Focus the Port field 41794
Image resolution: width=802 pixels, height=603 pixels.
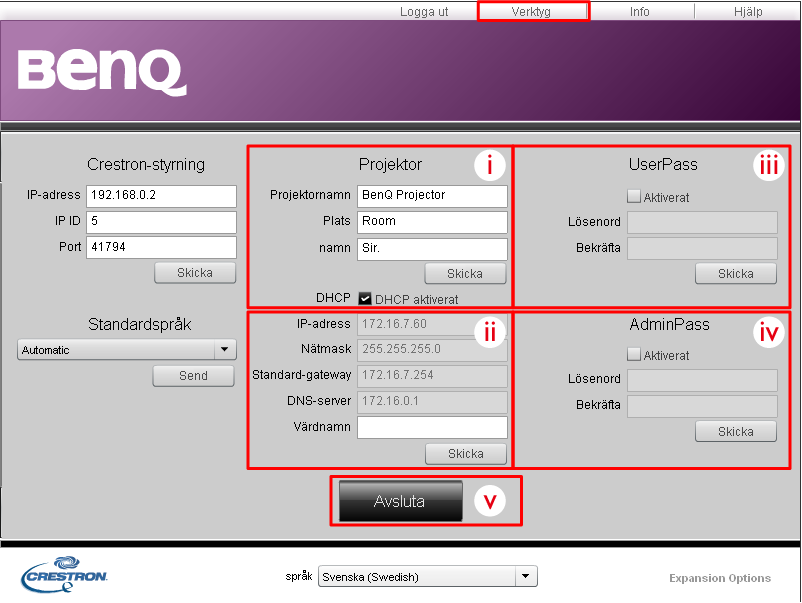coord(161,248)
